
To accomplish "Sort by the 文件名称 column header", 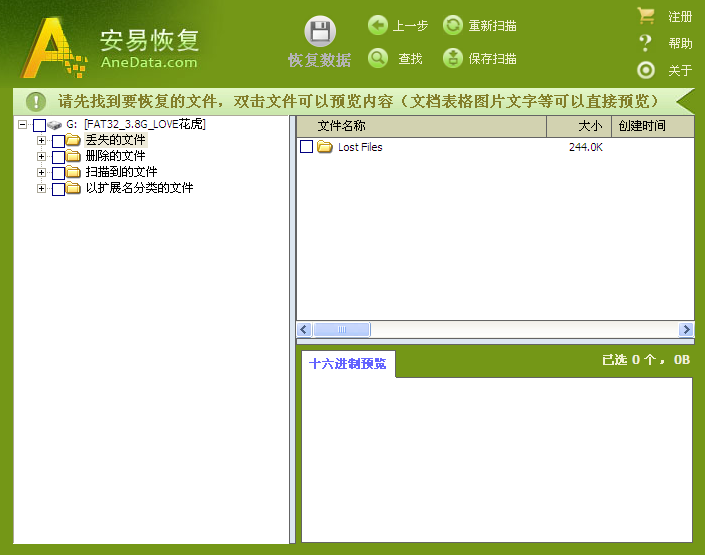I will click(x=420, y=126).
